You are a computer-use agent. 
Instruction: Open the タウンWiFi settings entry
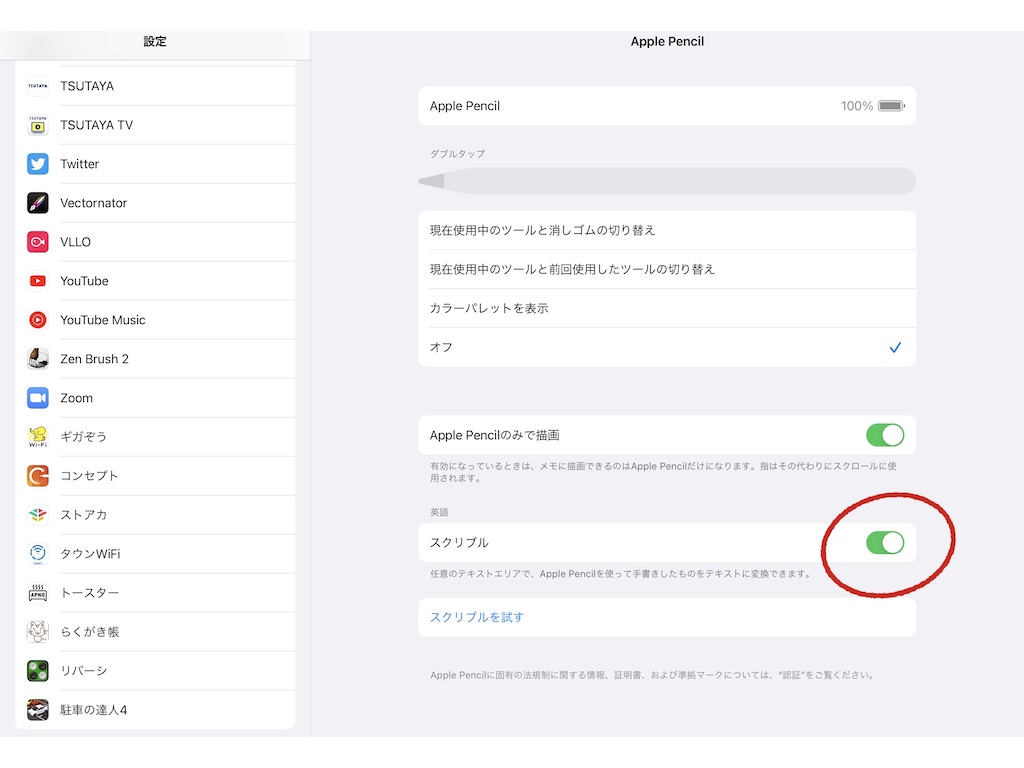[x=160, y=554]
